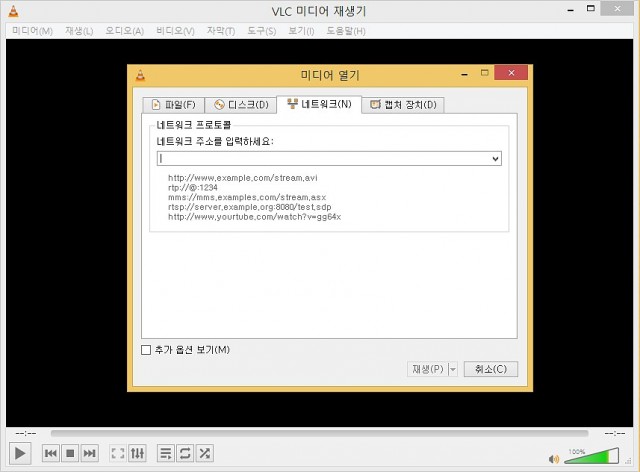
Task: Stop playback with the square icon
Action: click(70, 453)
